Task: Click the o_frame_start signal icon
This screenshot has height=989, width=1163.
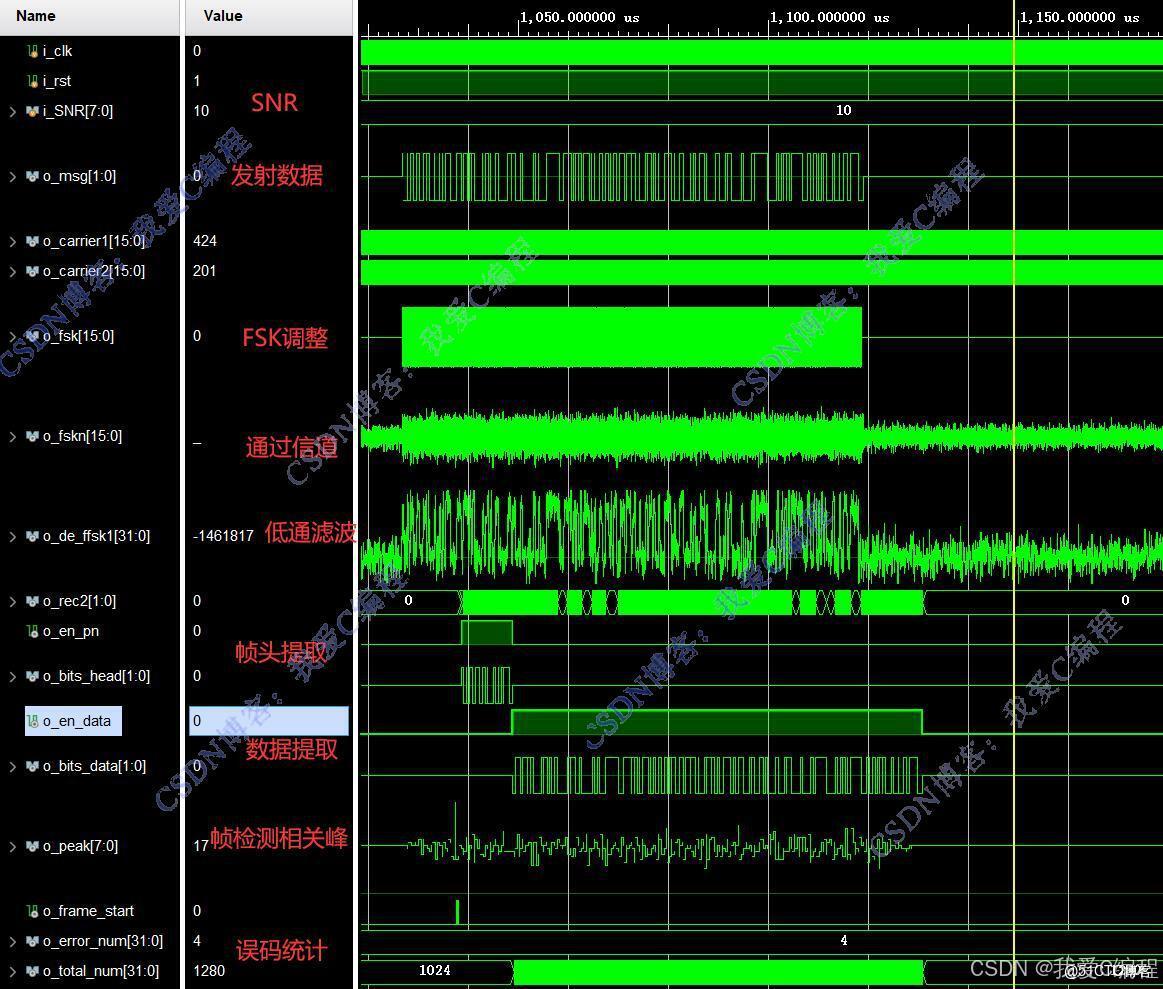Action: [33, 911]
